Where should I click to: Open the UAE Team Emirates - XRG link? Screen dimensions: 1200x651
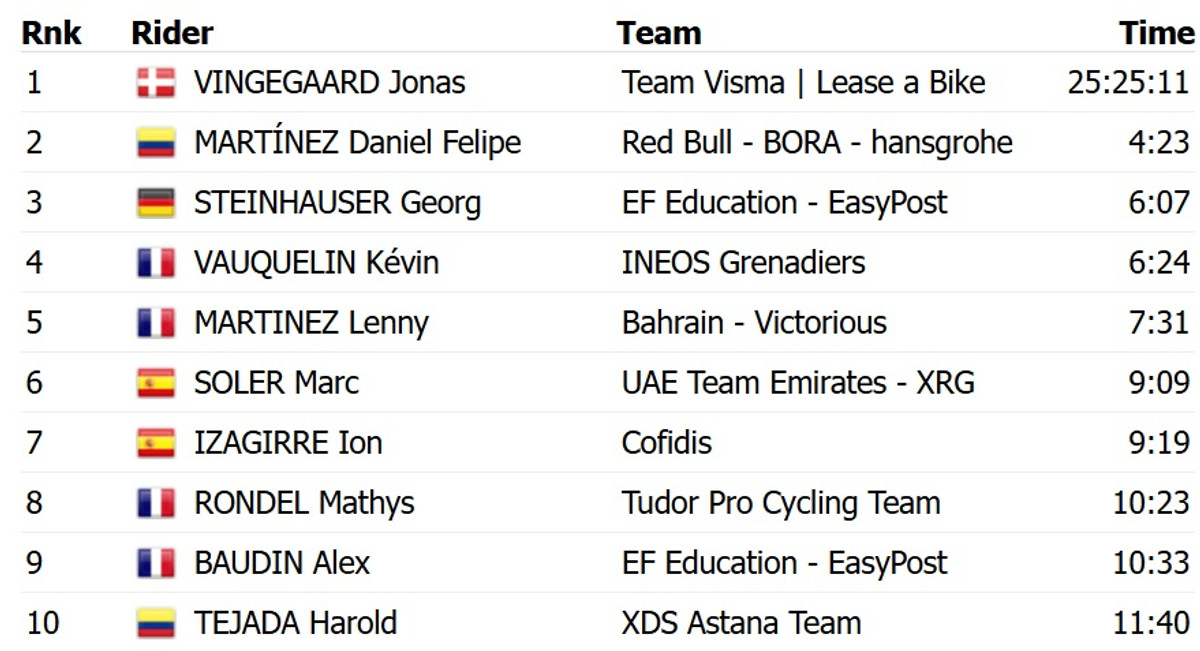pos(797,382)
